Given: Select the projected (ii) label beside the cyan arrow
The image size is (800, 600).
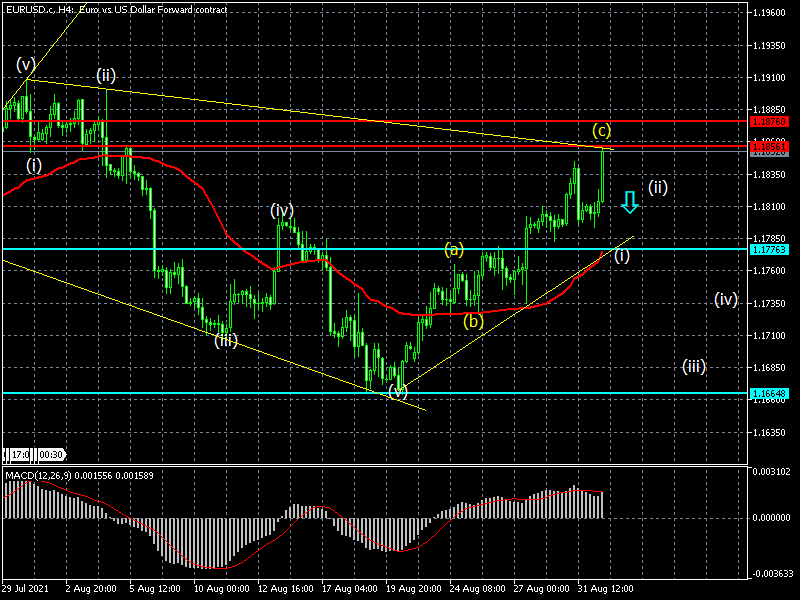Looking at the screenshot, I should click(x=658, y=188).
